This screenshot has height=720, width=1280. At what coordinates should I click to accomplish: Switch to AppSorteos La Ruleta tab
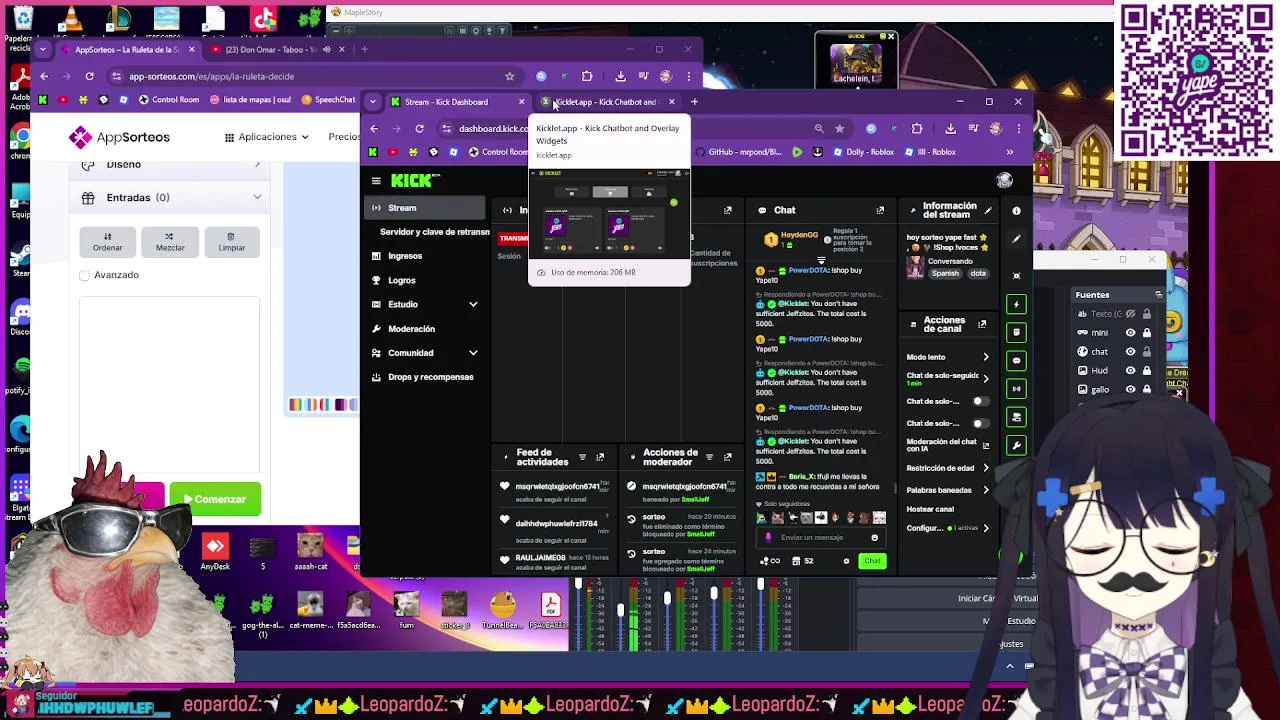tap(127, 50)
